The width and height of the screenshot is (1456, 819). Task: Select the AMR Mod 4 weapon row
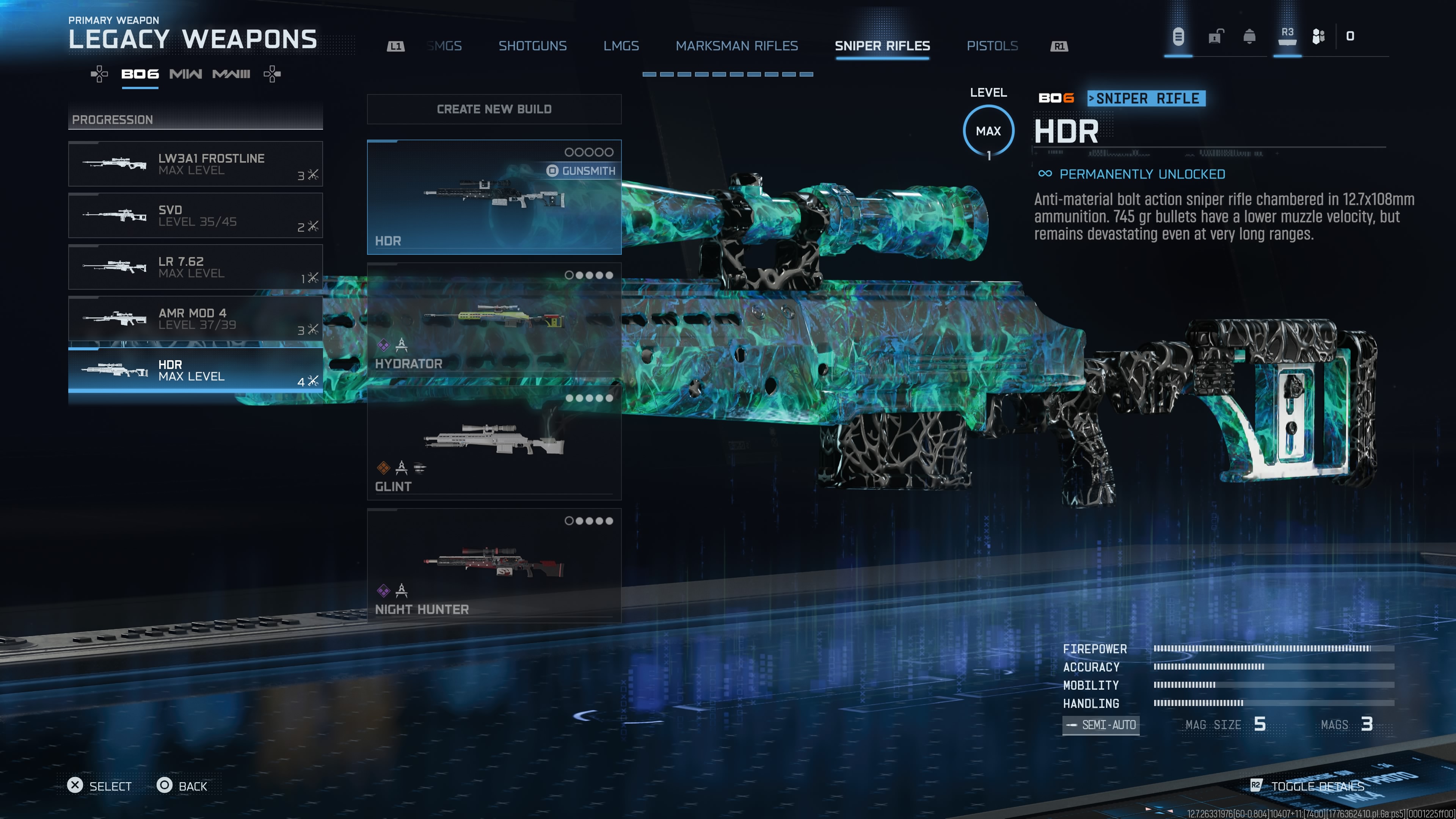pos(196,318)
